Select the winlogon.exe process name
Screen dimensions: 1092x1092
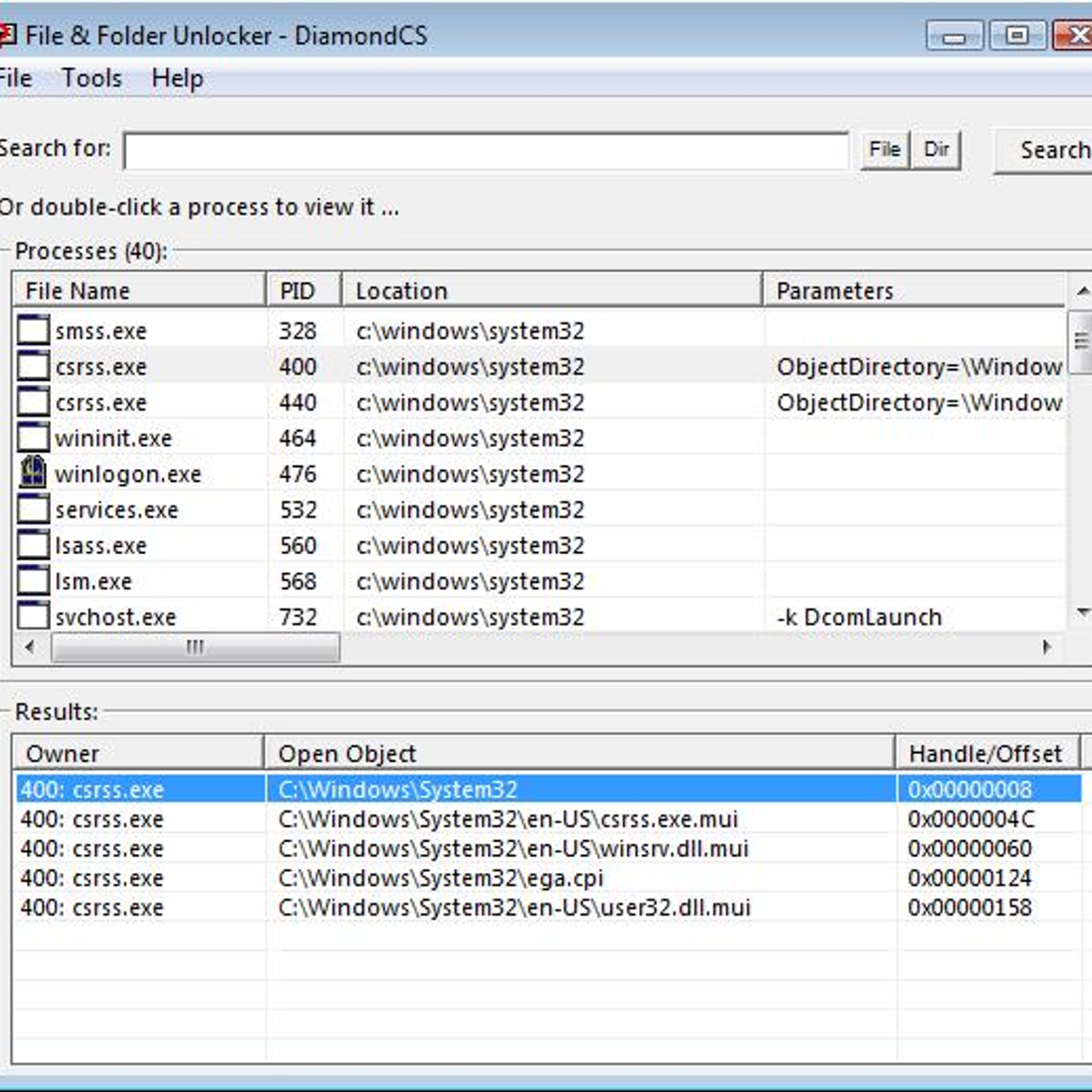(128, 474)
